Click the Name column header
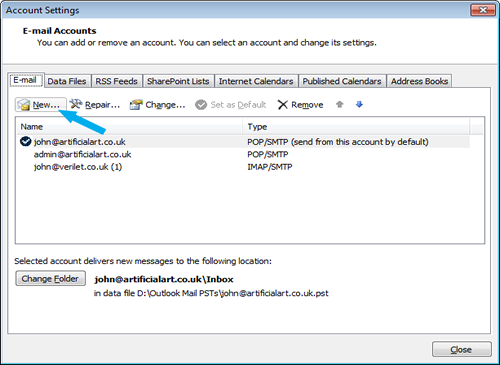 (x=129, y=127)
